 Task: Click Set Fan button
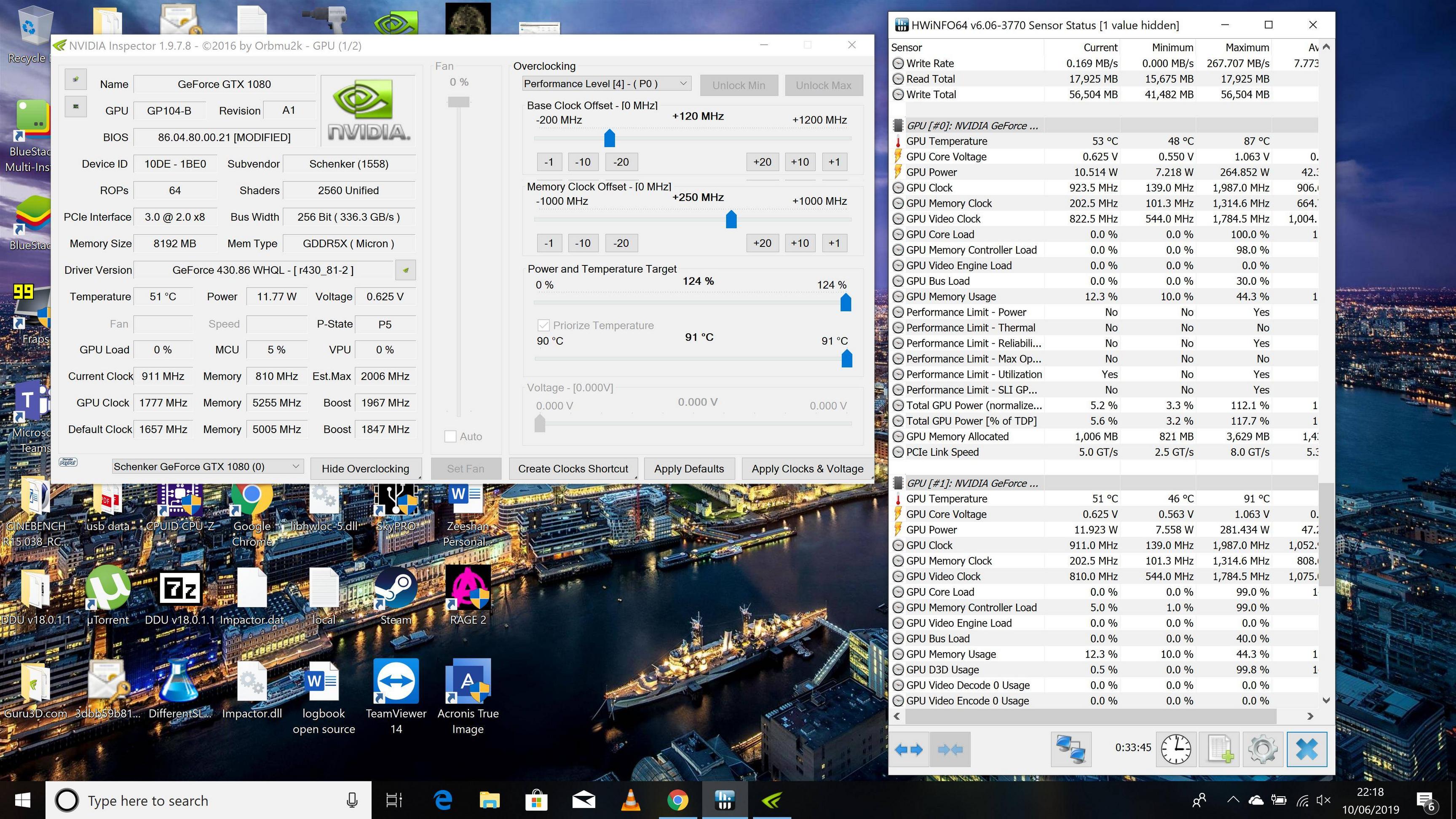click(466, 468)
